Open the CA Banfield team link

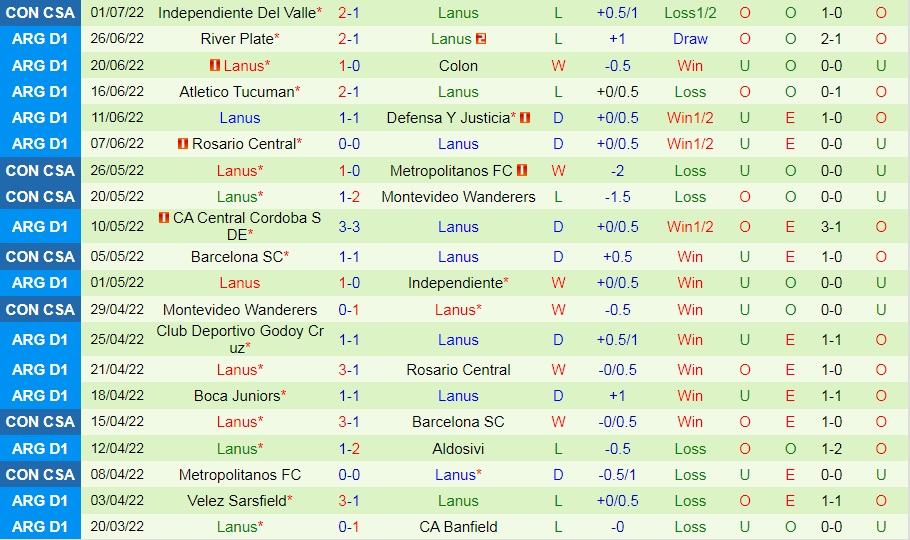pos(458,526)
